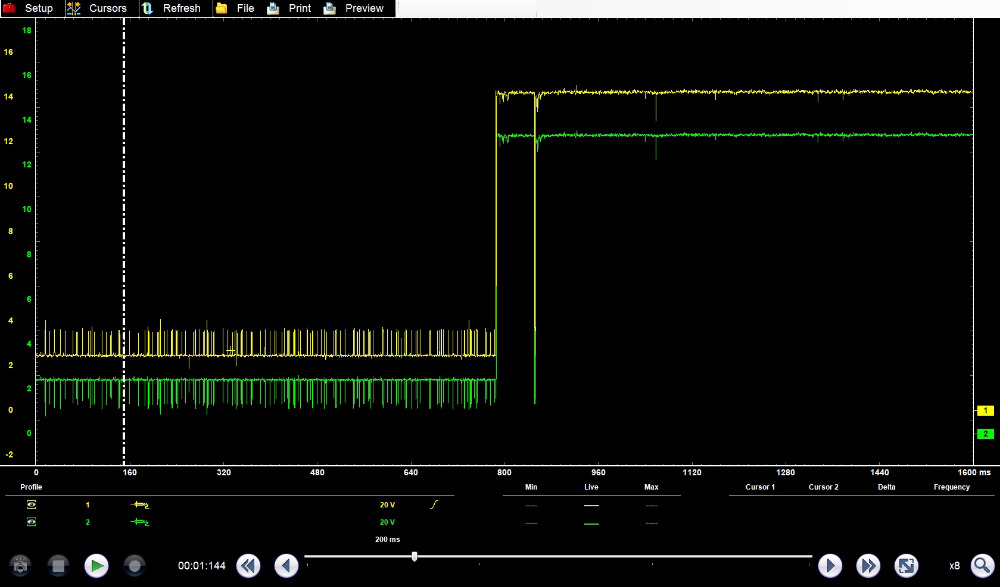
Task: Step back one frame with left arrow
Action: [x=286, y=566]
